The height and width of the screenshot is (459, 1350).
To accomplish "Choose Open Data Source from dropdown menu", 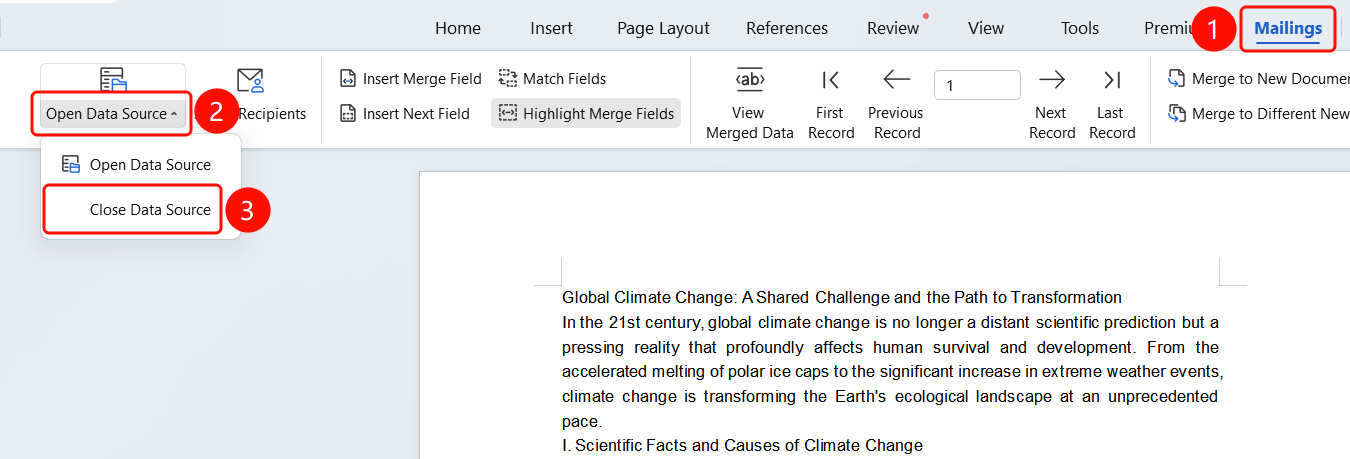I will coord(140,164).
